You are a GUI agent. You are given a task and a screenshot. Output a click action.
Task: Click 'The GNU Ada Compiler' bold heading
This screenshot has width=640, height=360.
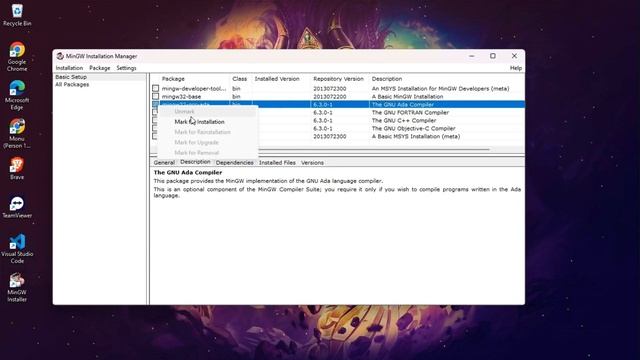[188, 172]
